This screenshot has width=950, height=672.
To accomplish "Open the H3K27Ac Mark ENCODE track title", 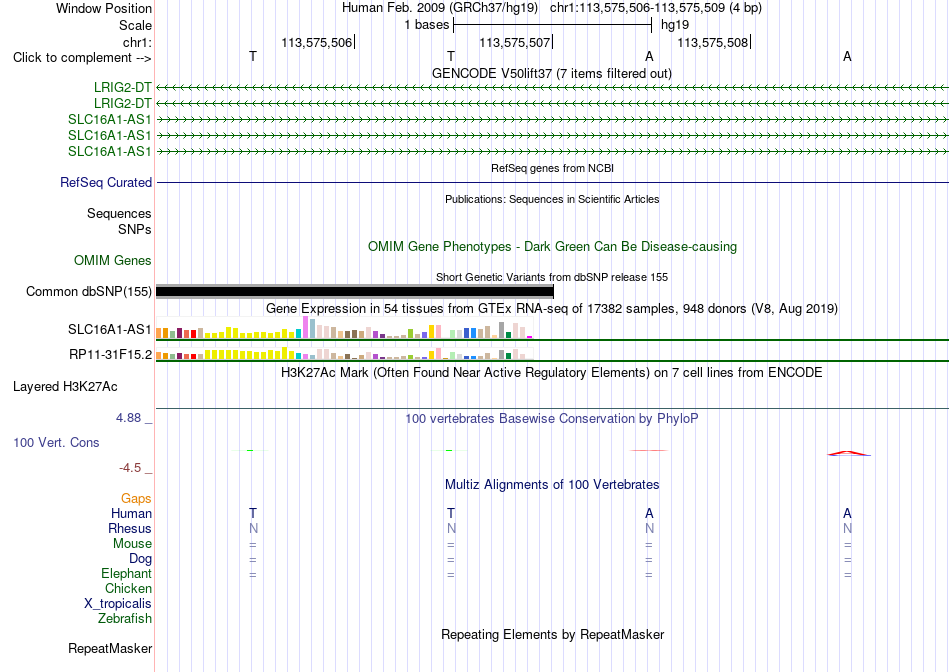I will coord(552,373).
